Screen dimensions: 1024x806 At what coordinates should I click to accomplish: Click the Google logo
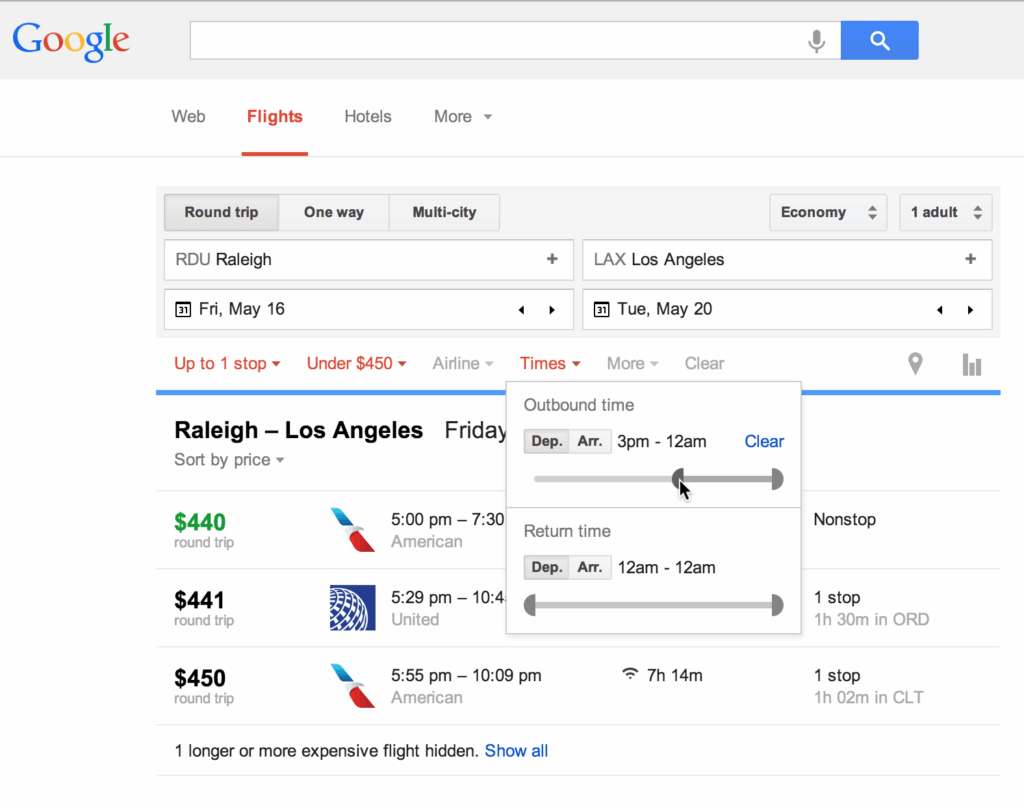[71, 40]
